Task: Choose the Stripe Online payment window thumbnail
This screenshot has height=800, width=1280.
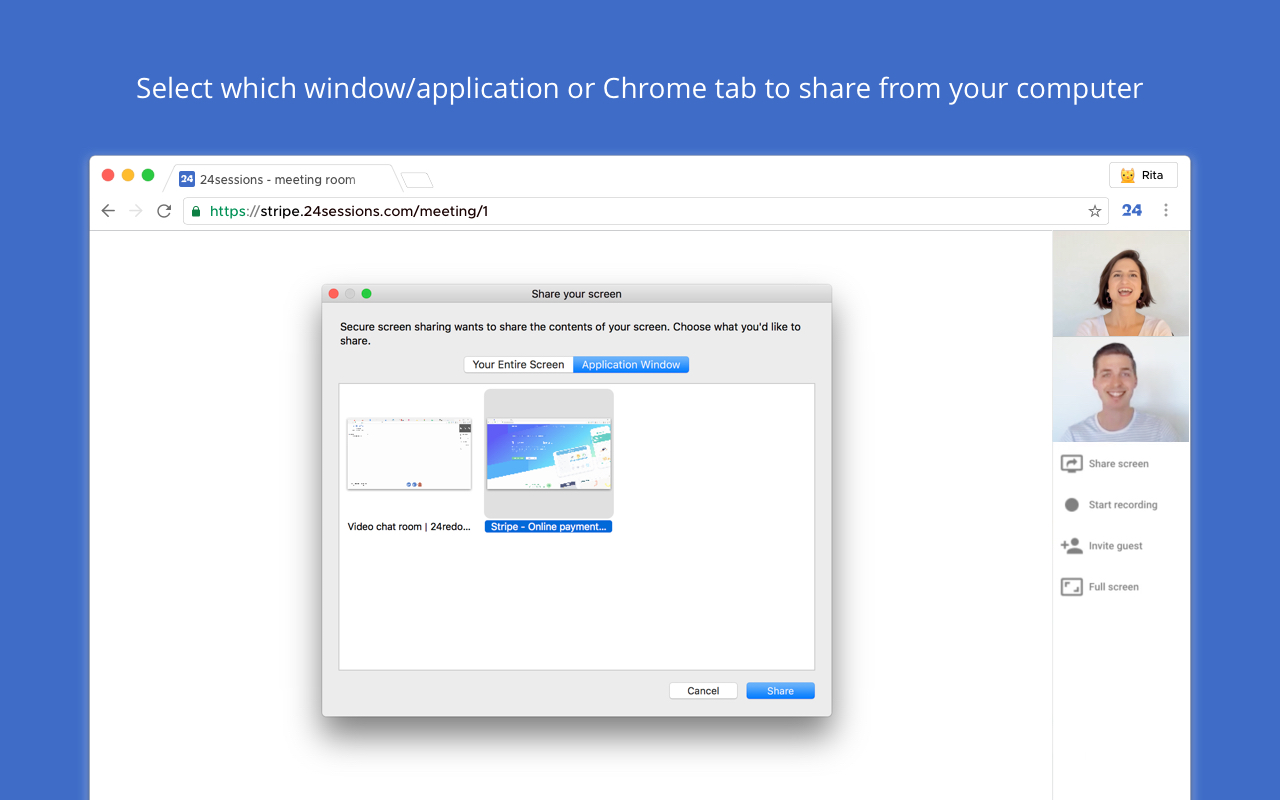Action: [x=549, y=454]
